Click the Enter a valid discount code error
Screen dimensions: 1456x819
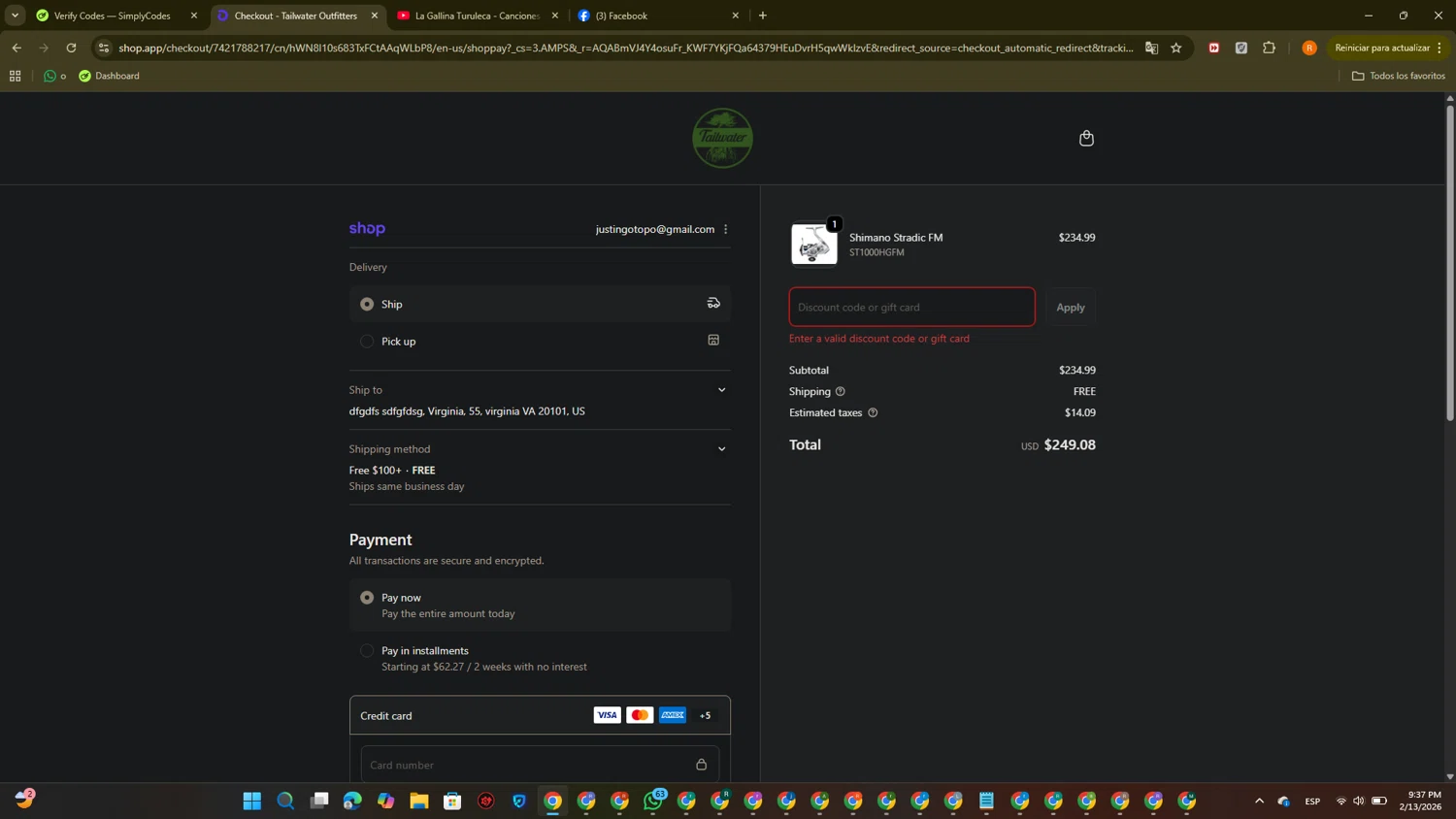(879, 339)
